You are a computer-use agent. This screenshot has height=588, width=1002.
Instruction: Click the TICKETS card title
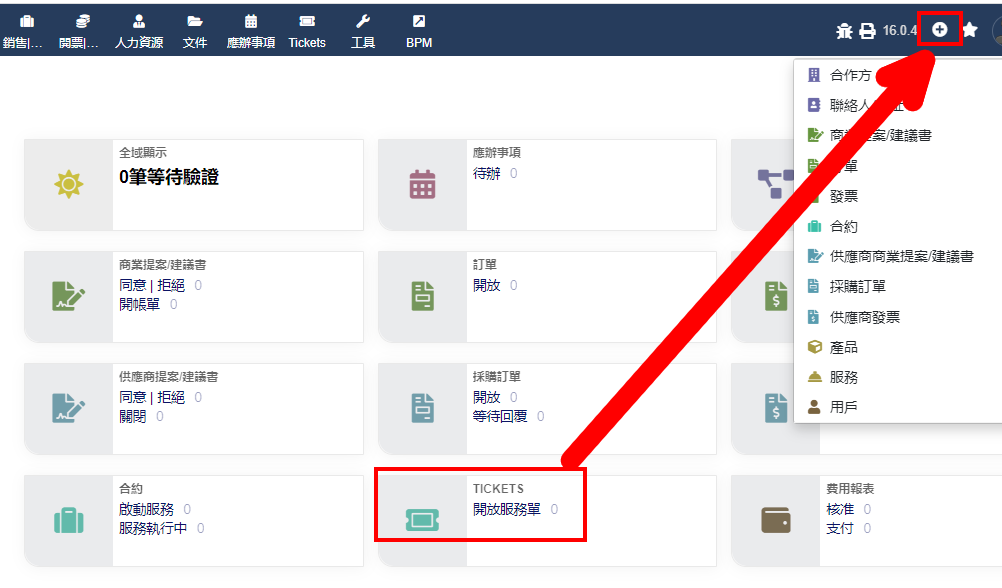tap(498, 488)
